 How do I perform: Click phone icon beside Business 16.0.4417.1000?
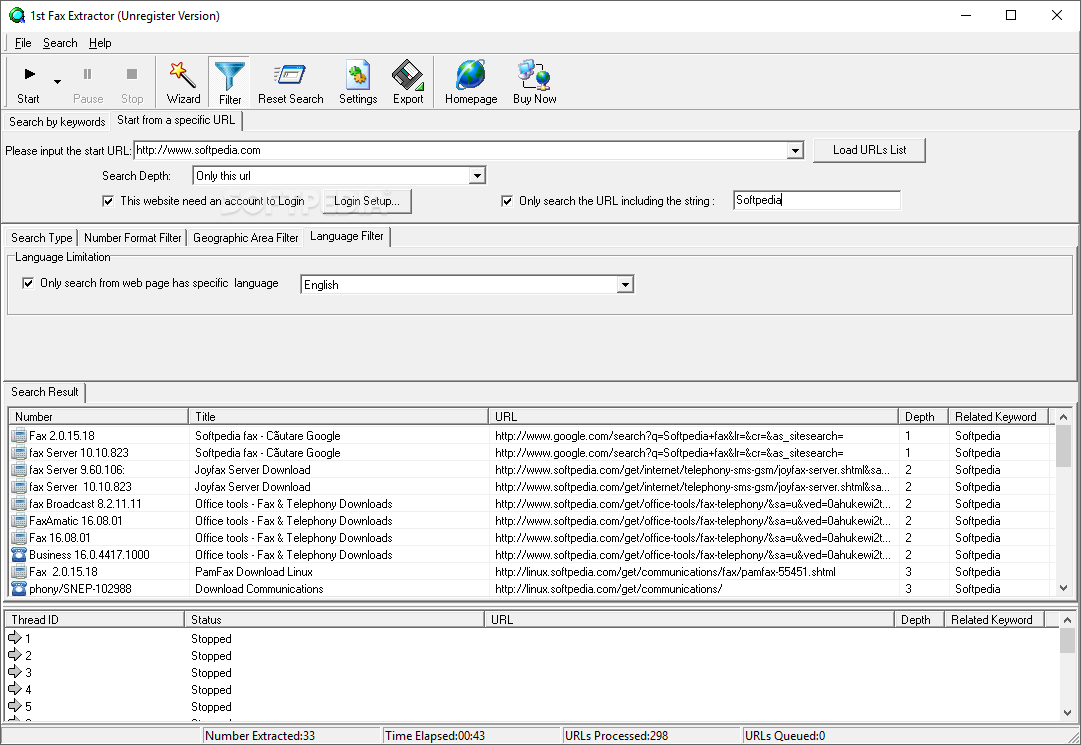coord(19,555)
